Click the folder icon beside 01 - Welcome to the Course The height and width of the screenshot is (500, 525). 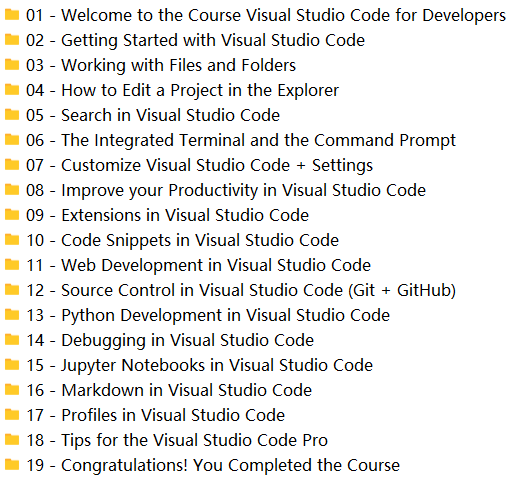[12, 15]
